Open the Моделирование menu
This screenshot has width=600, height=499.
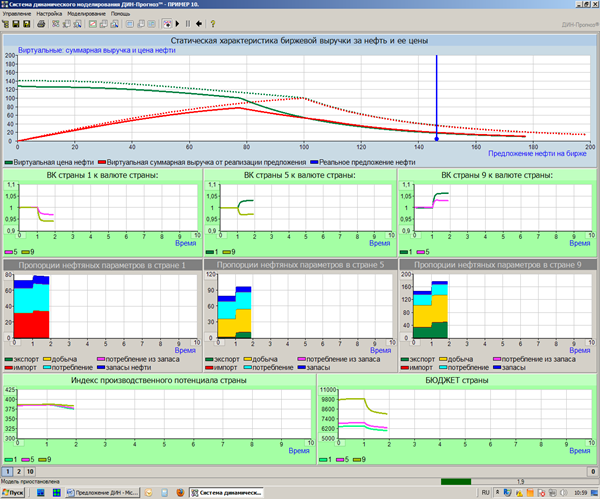(87, 13)
